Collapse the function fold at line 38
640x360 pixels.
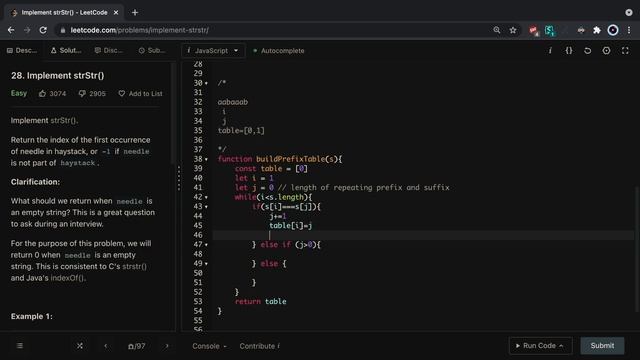point(206,159)
